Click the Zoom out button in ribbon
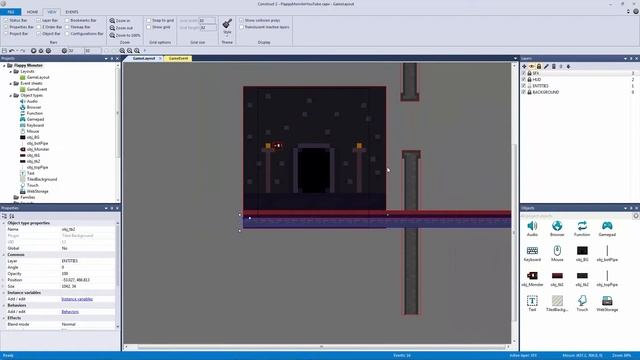Viewport: 640px width, 360px height. tap(121, 28)
